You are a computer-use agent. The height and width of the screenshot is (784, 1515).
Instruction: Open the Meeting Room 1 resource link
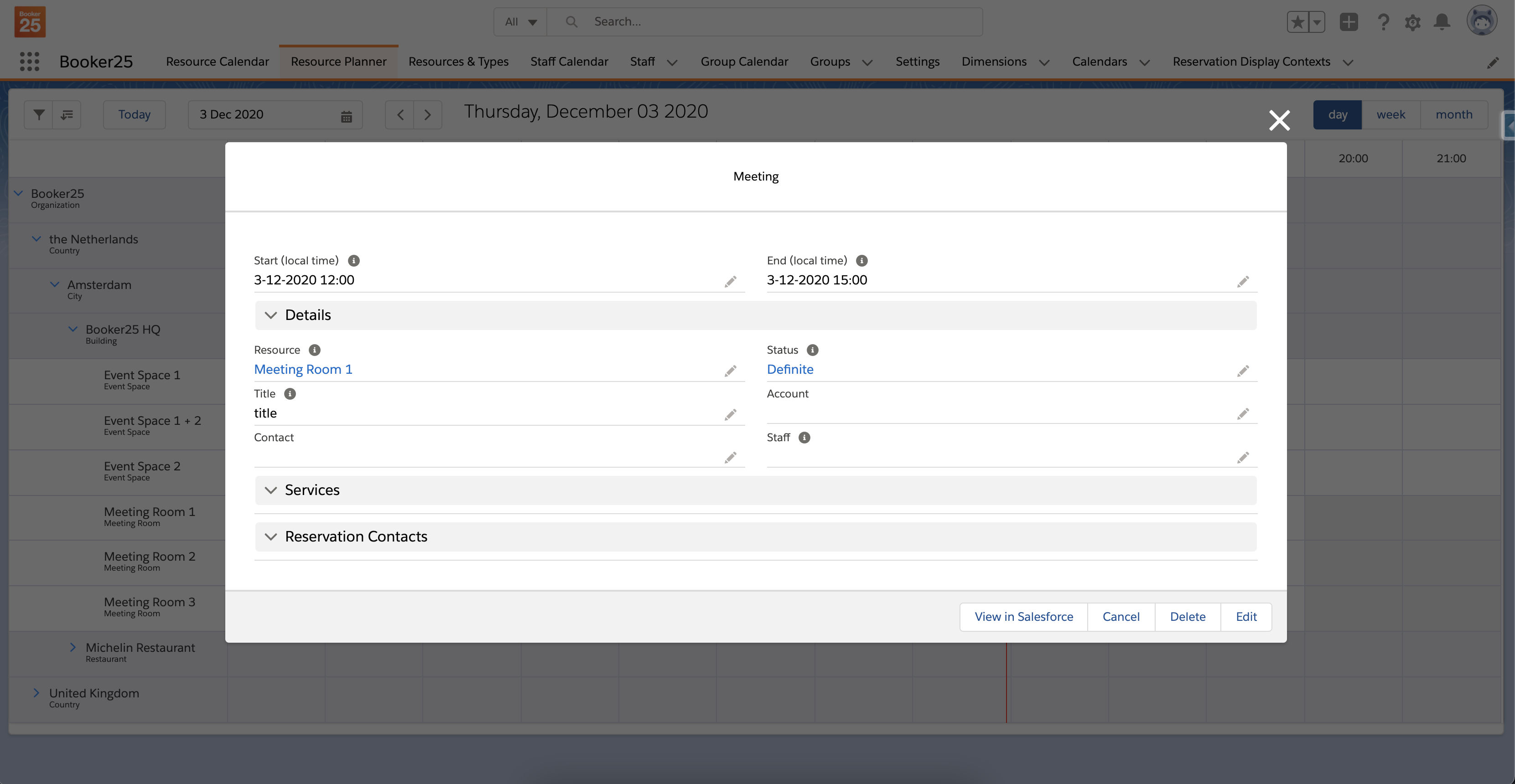pos(303,370)
